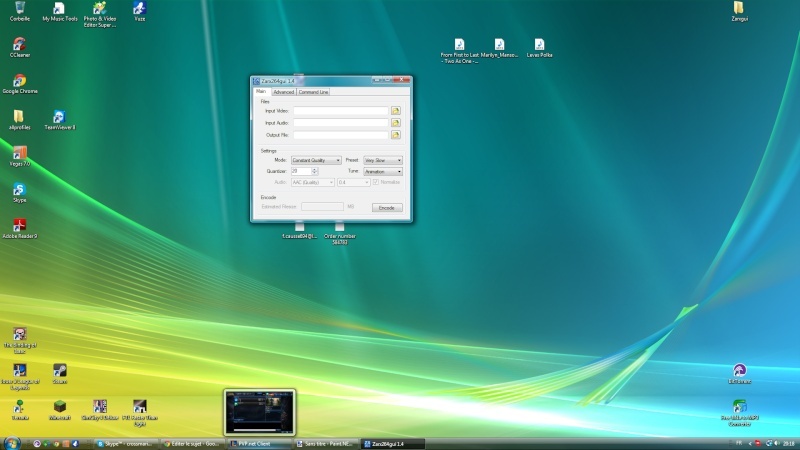The width and height of the screenshot is (800, 450).
Task: Select the Vegas 7.0 desktop shortcut
Action: (20, 157)
